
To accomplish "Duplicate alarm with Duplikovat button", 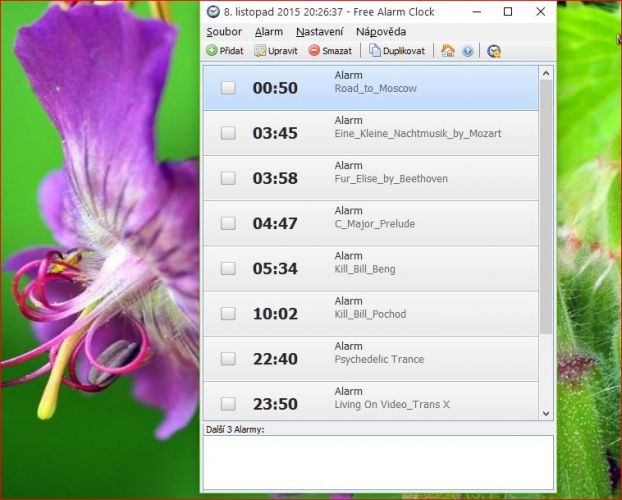I will (x=397, y=51).
